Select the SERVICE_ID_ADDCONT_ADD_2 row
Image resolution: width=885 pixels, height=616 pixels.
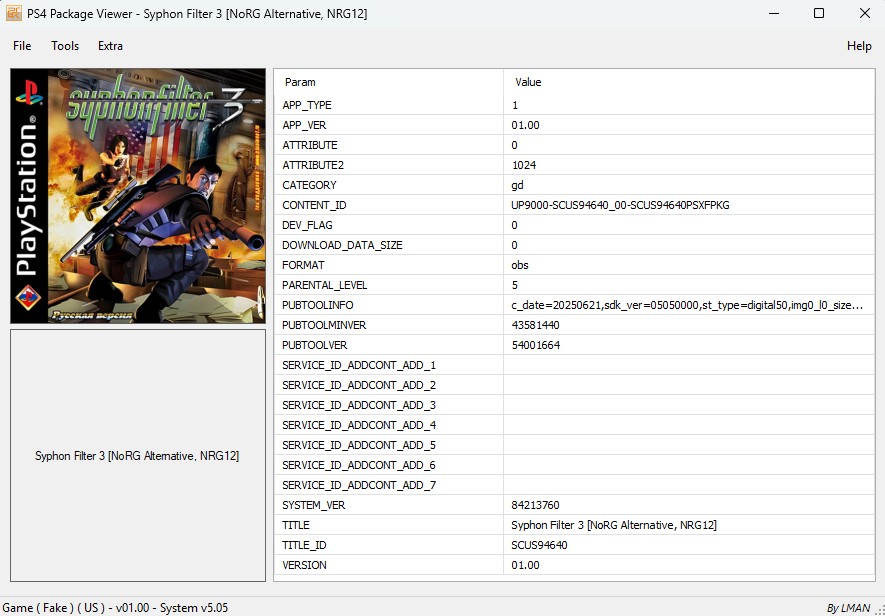tap(575, 385)
